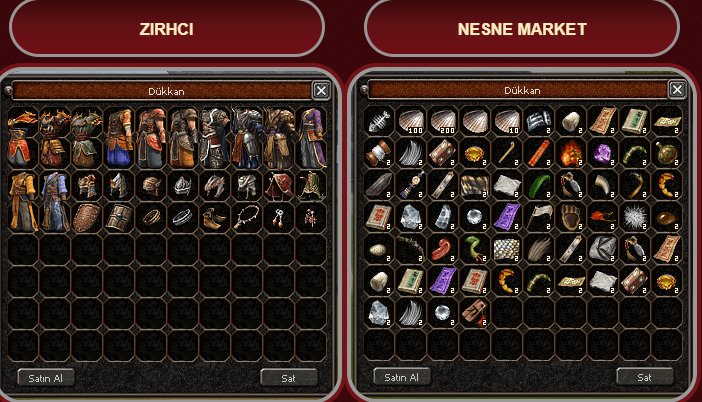The width and height of the screenshot is (702, 402).
Task: Select the boots item in Zırhcı
Action: 215,218
